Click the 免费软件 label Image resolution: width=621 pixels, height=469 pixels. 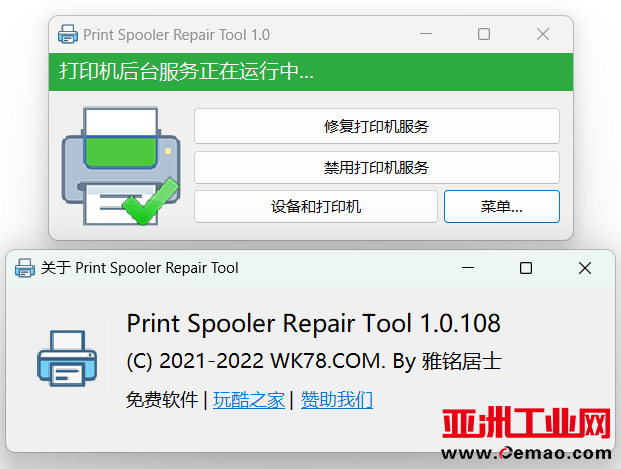coord(162,400)
